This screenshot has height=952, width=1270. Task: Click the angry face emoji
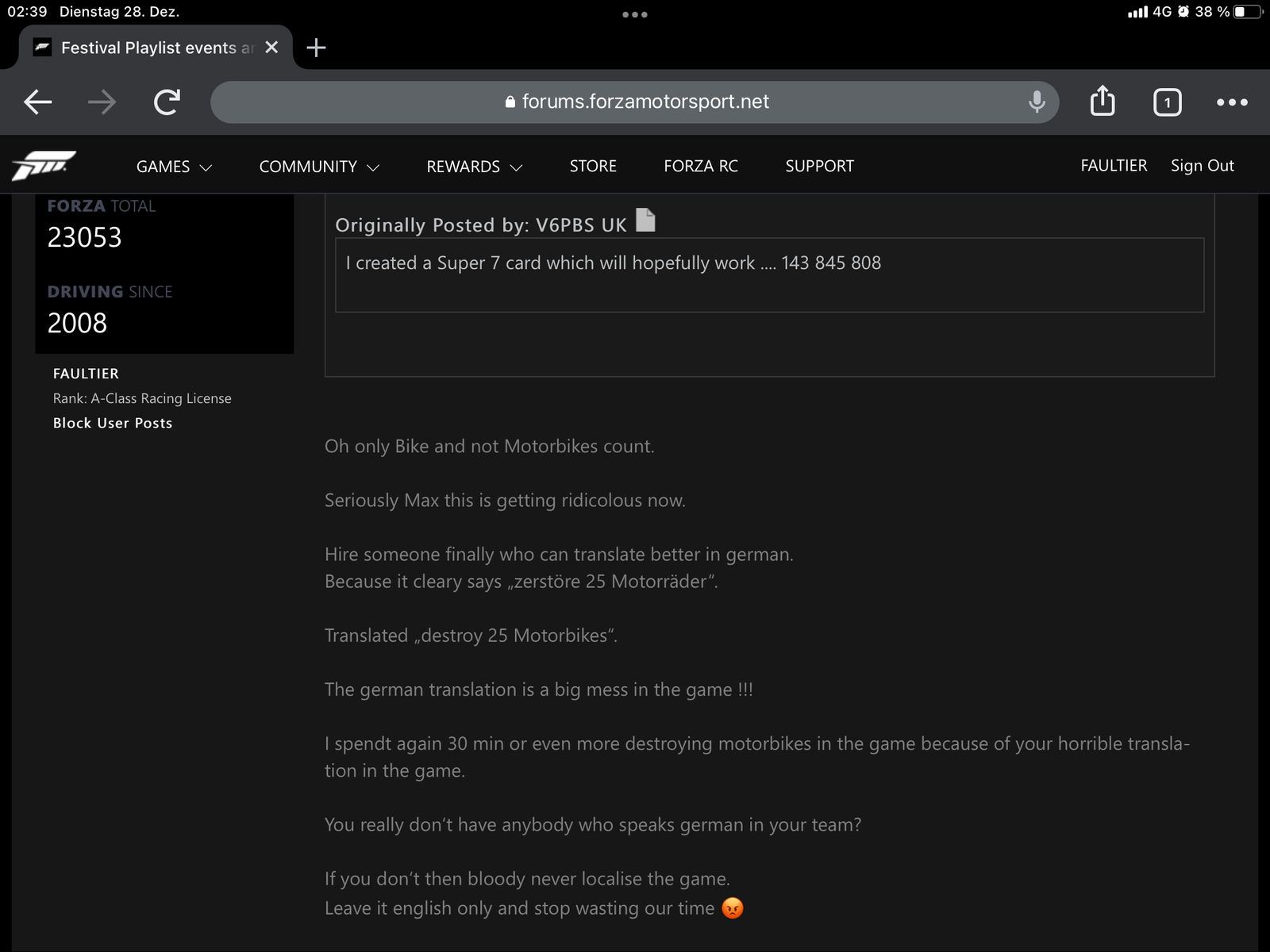(733, 908)
